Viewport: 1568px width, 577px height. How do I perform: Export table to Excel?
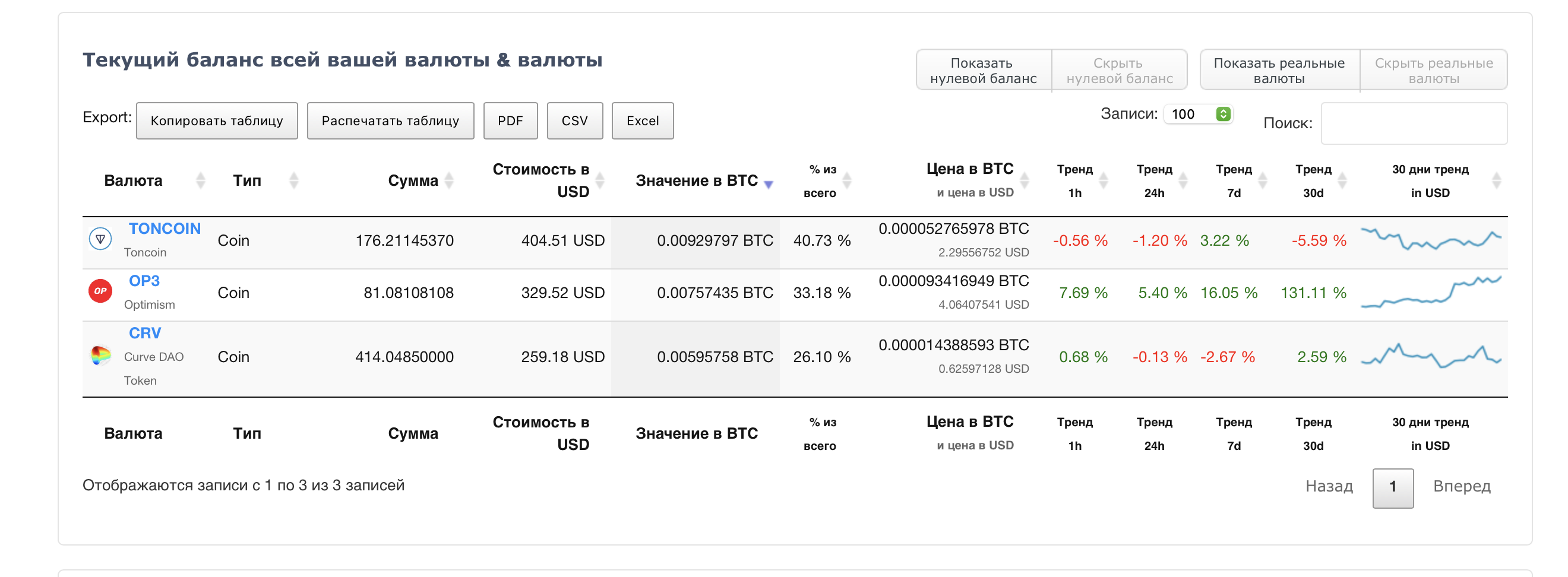pyautogui.click(x=643, y=121)
